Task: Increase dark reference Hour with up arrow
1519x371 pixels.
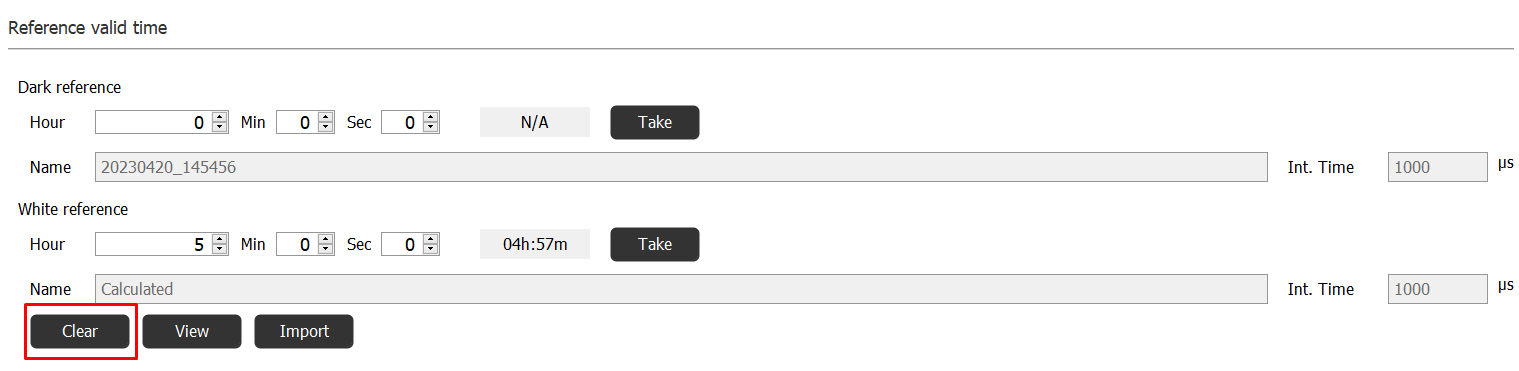Action: coord(220,117)
